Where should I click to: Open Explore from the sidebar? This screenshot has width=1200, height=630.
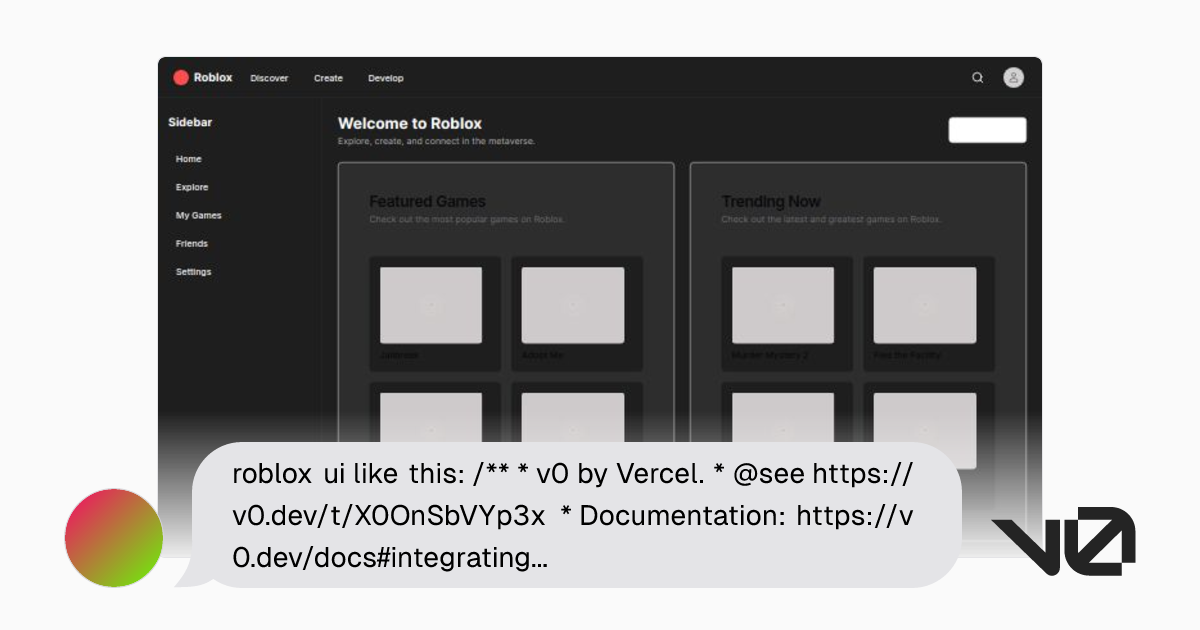coord(191,187)
